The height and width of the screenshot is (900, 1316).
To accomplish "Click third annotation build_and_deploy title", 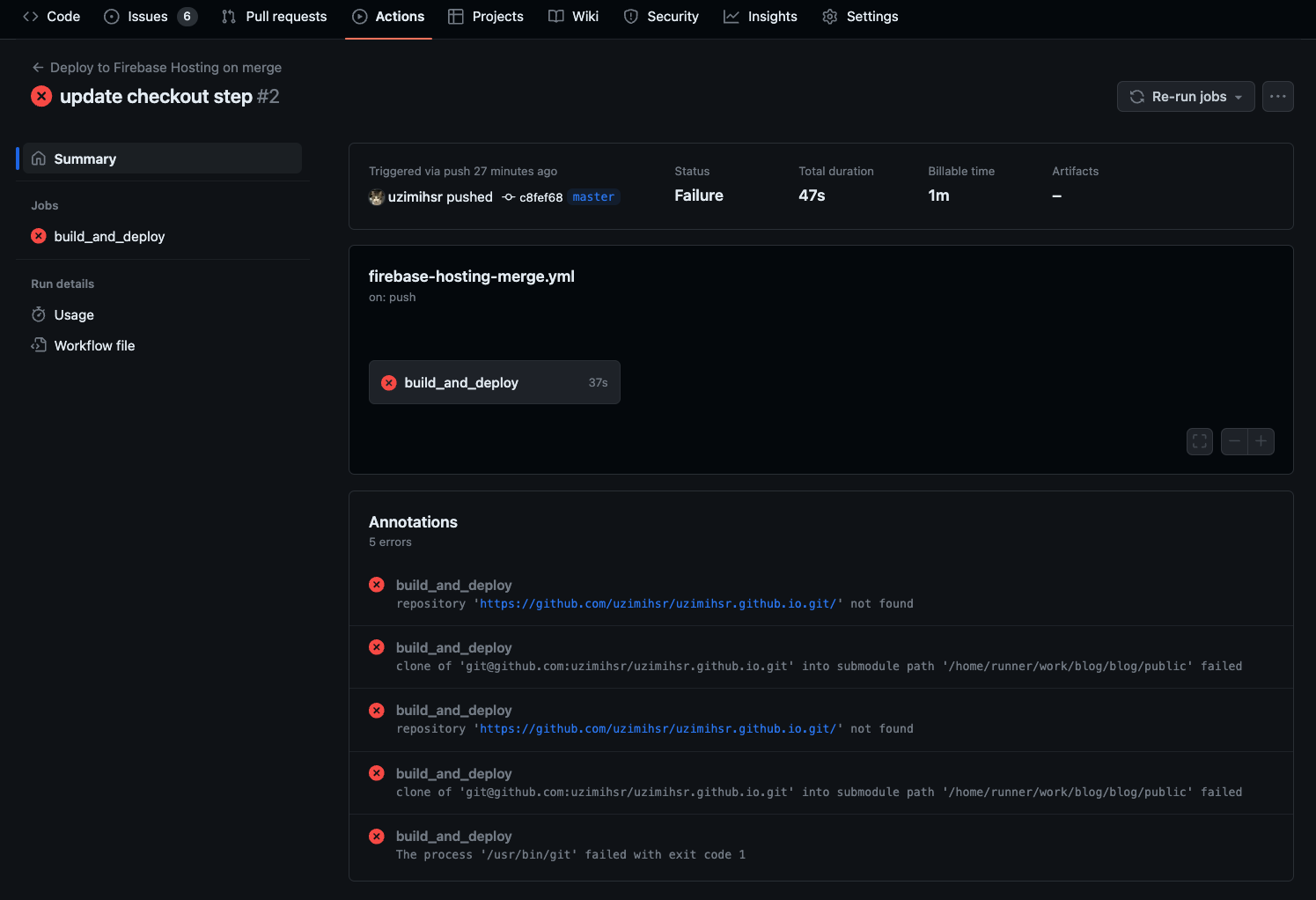I will click(453, 710).
